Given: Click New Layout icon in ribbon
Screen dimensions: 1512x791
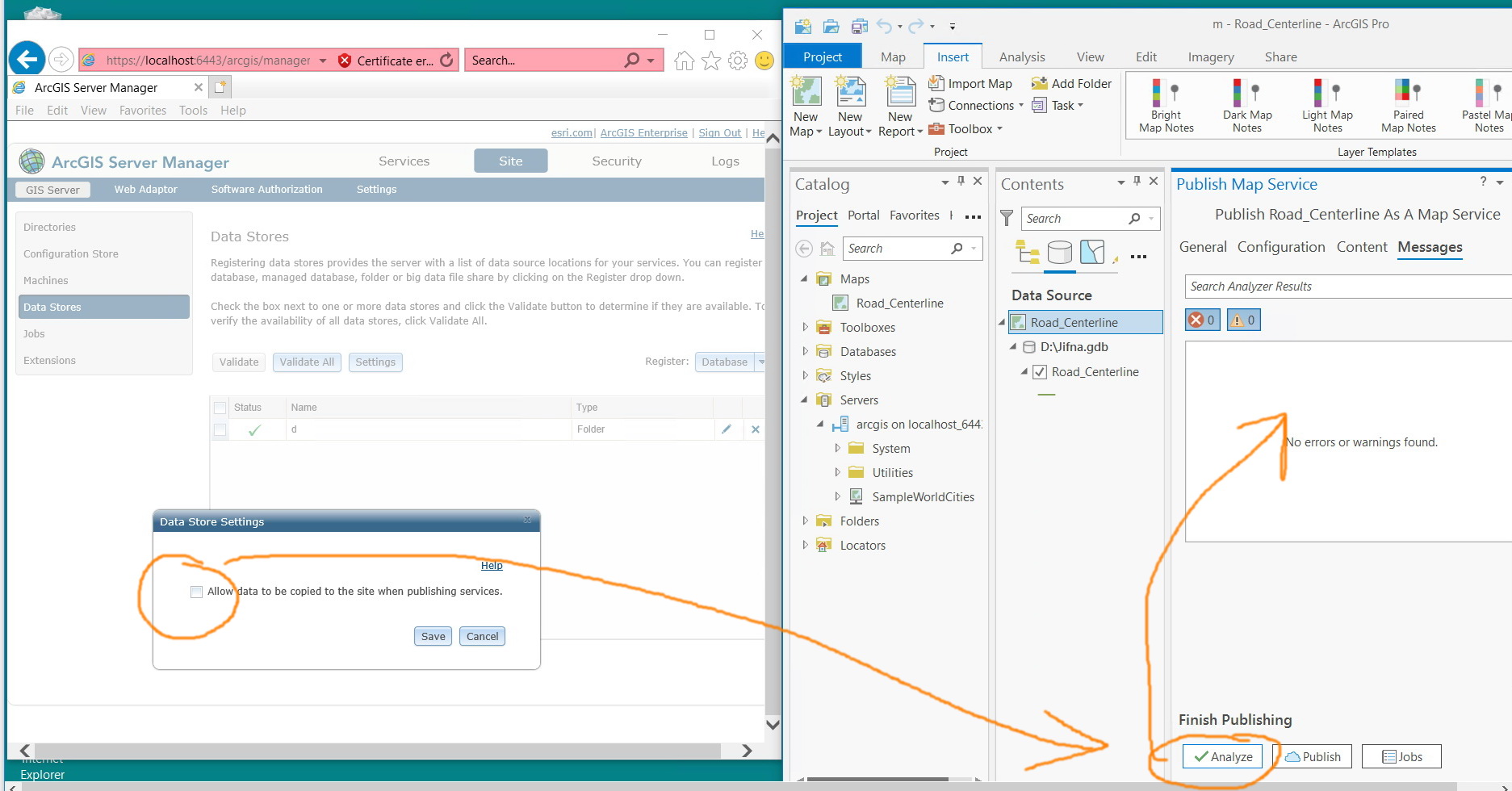Looking at the screenshot, I should (x=850, y=91).
